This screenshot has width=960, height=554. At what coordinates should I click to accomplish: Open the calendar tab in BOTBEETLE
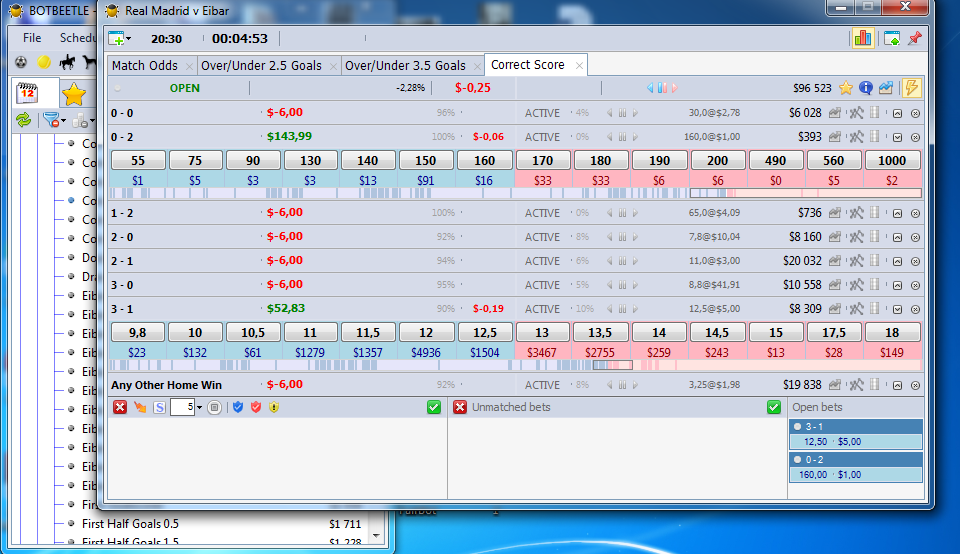click(28, 93)
